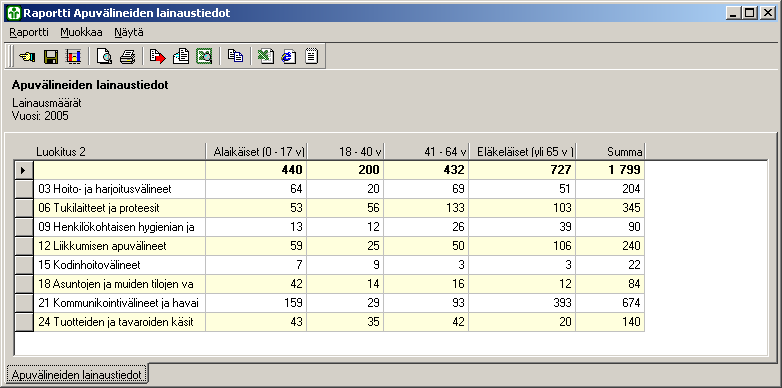Click Summa cell 240 for Liikkumisen apuvälineet
The image size is (782, 388).
pos(610,246)
